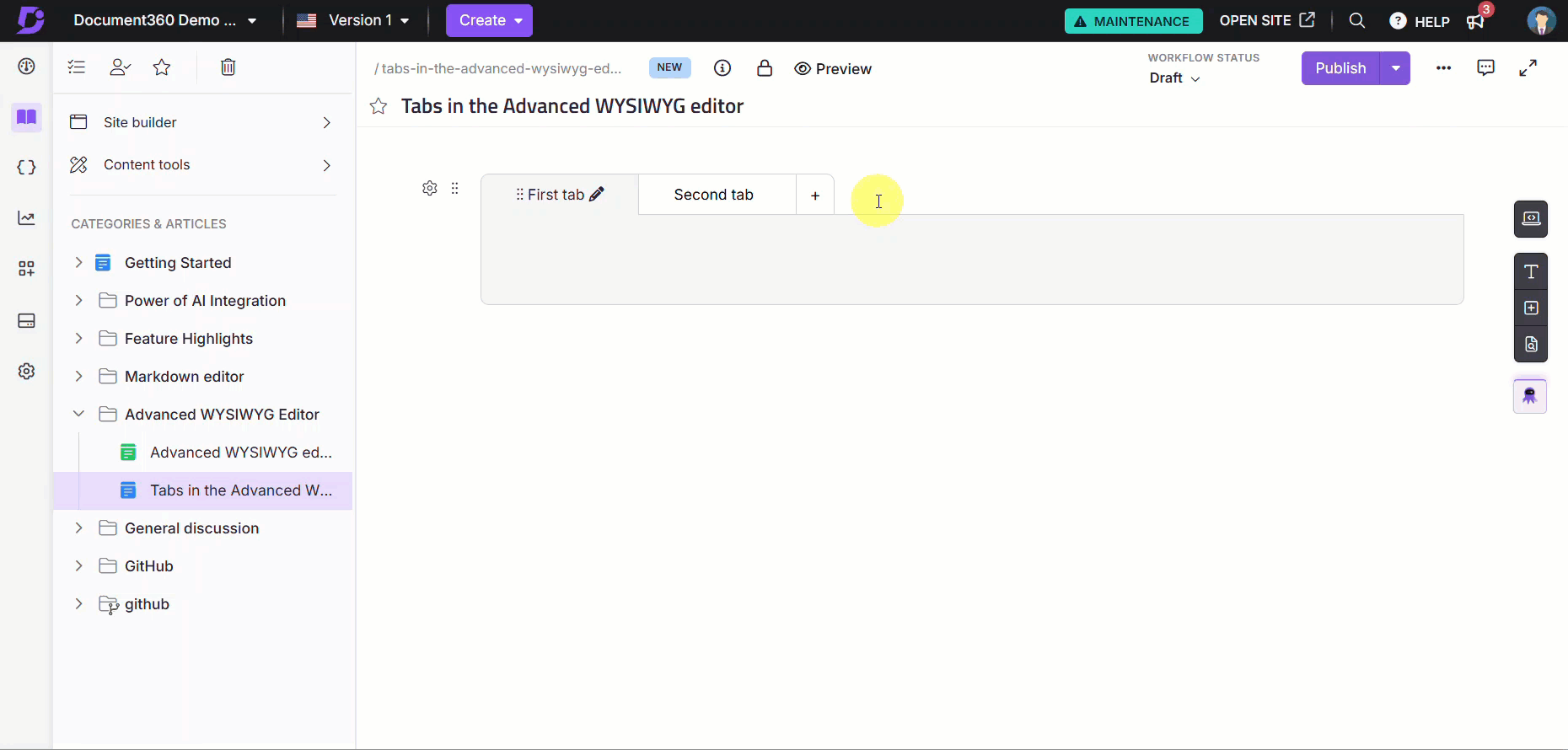Click the article title field

click(x=572, y=106)
